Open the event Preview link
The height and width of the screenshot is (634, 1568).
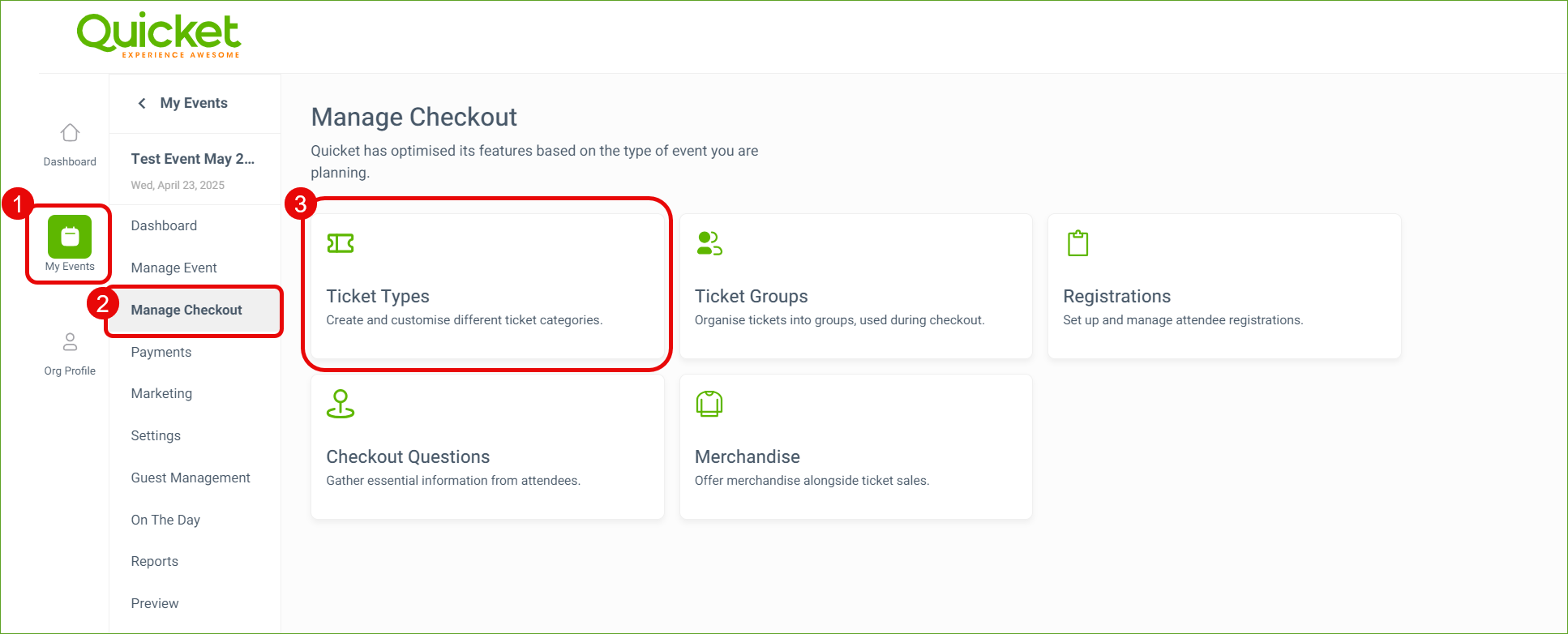[155, 603]
